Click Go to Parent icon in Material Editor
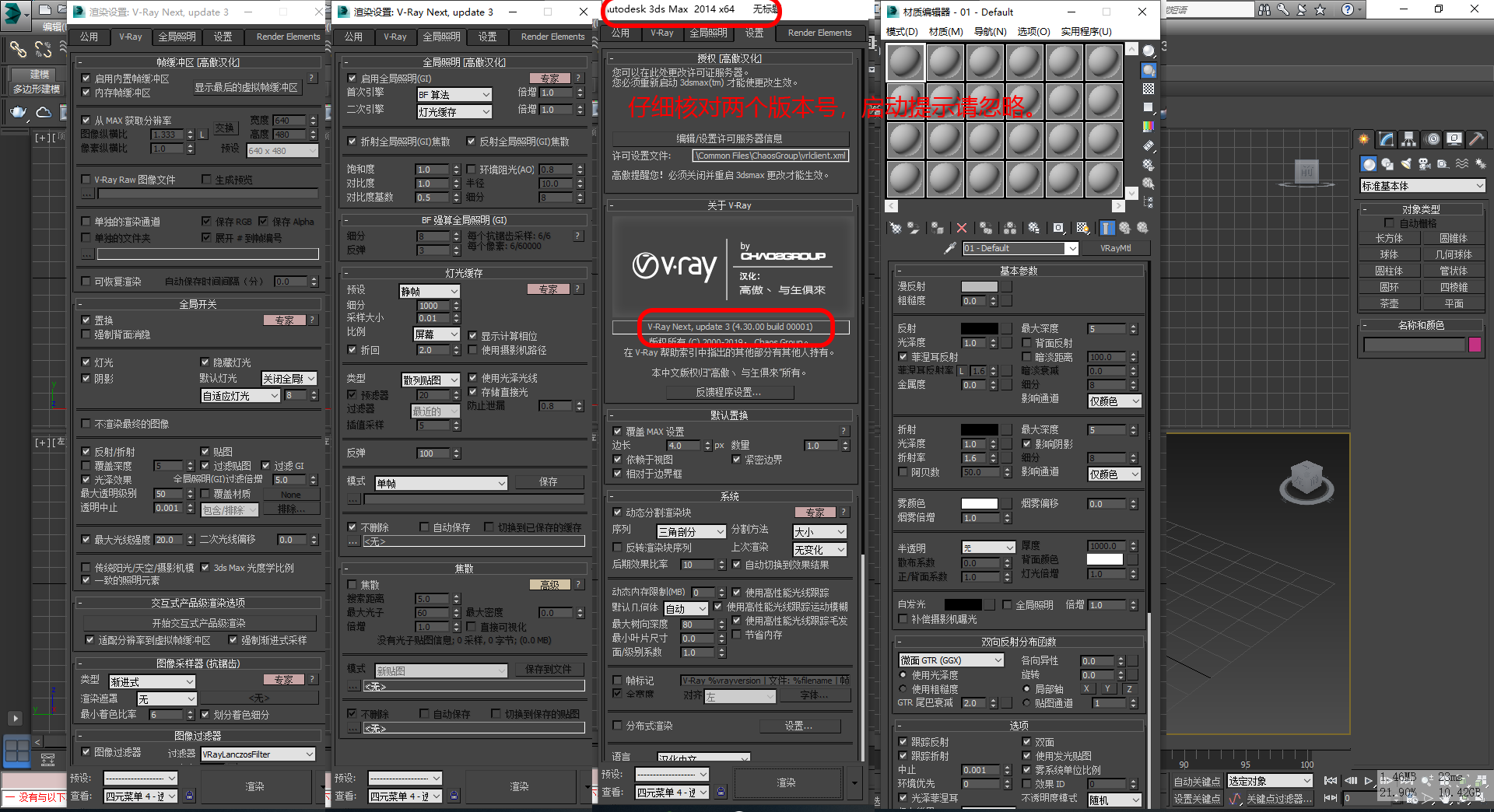Screen dimensions: 1494x812 (x=1124, y=228)
